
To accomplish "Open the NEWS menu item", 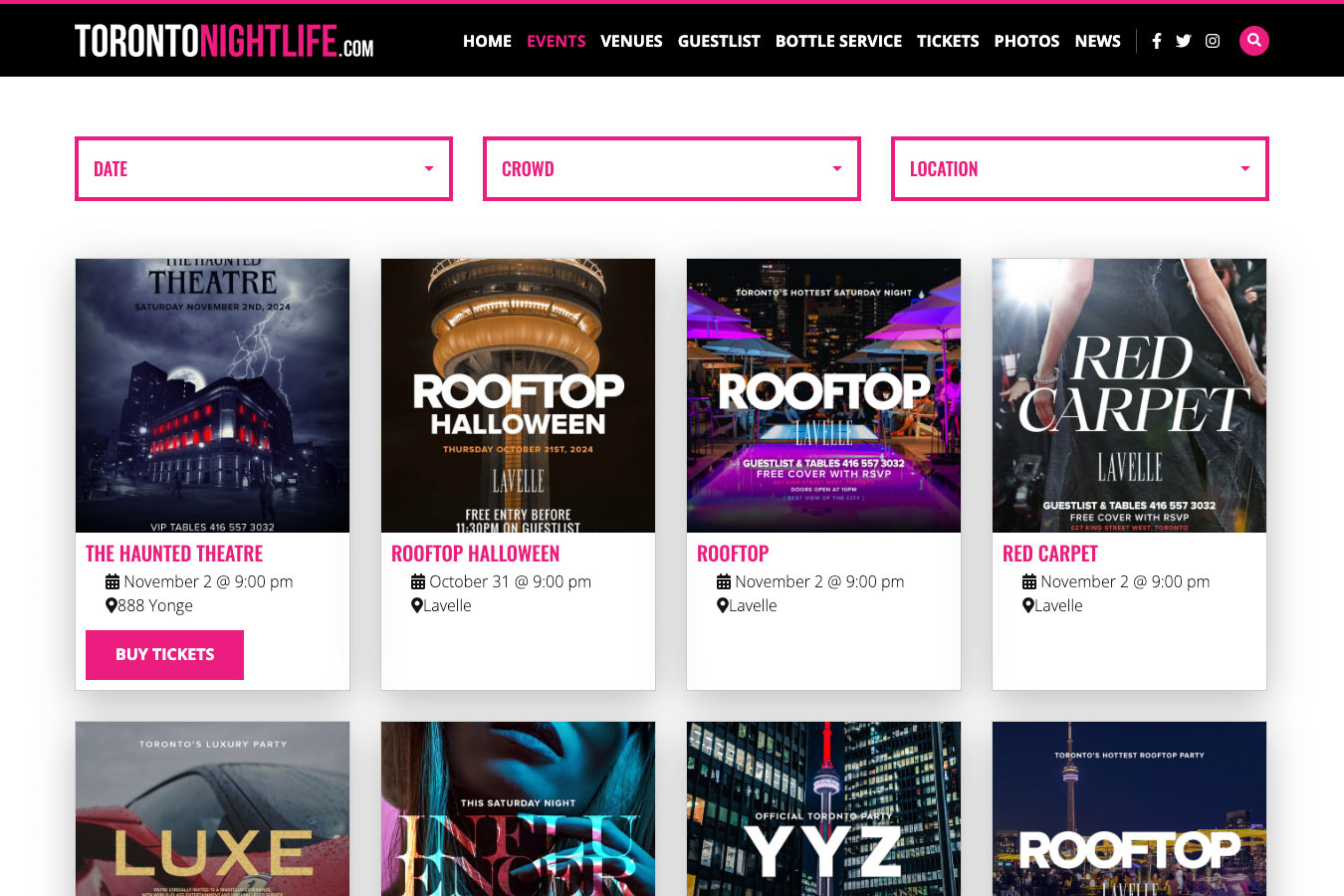I will coord(1097,41).
